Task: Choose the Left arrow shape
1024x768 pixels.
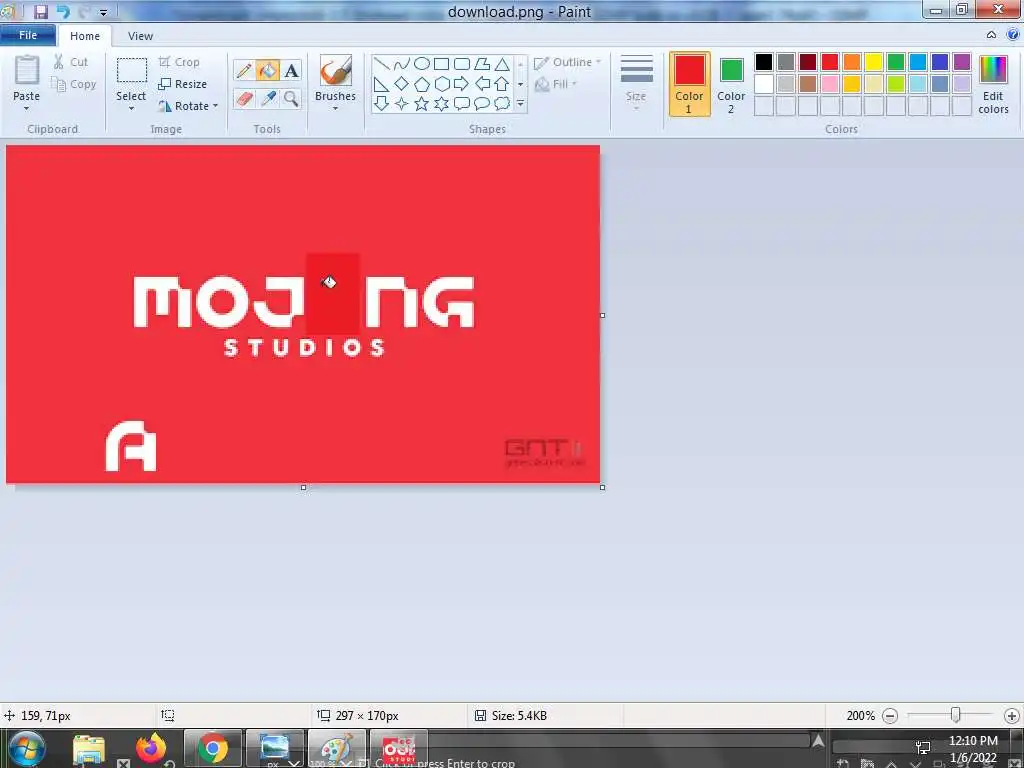Action: point(482,84)
